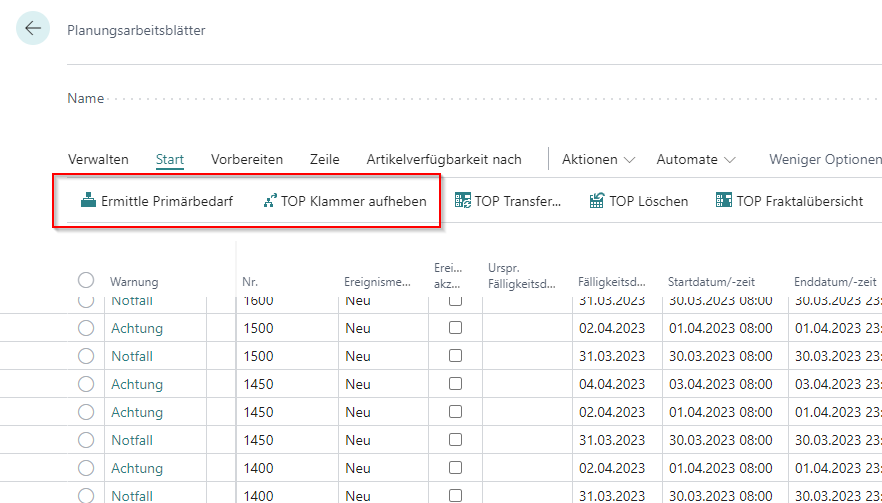This screenshot has width=882, height=503.
Task: Click the TOP Fraktalübersicht icon
Action: 724,201
